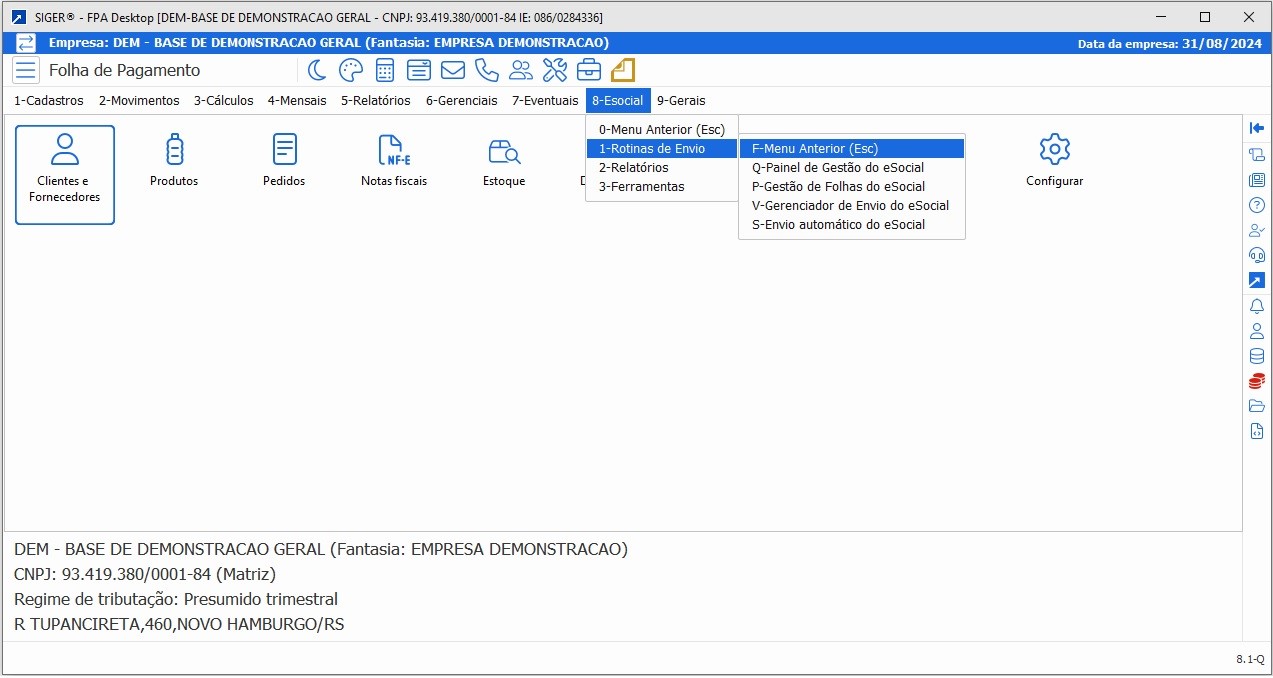The image size is (1273, 678).
Task: Open Clientes e Fornecedores shortcut
Action: pos(65,174)
